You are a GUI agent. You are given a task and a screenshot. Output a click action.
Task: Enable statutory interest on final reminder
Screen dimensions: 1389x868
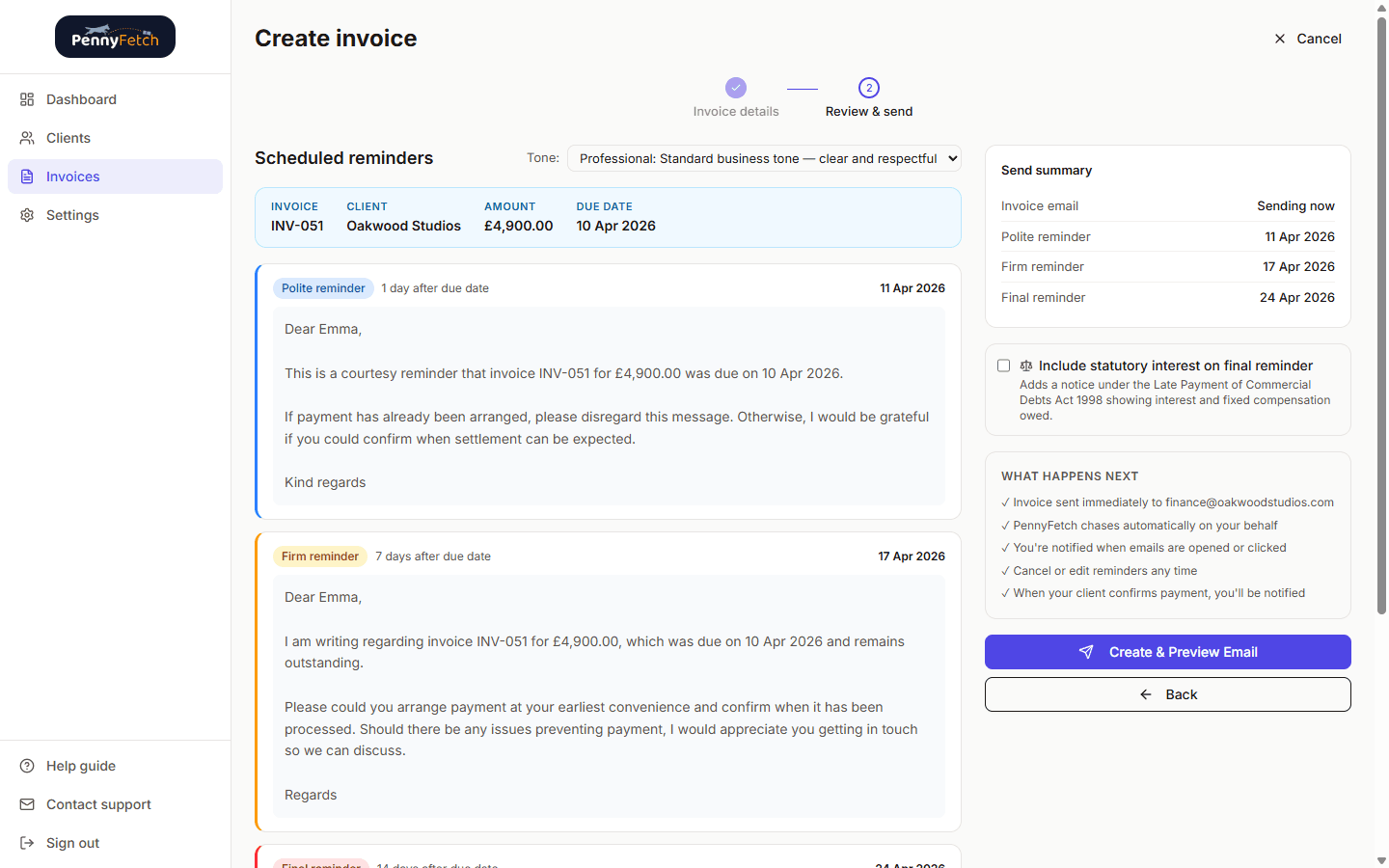tap(1003, 366)
